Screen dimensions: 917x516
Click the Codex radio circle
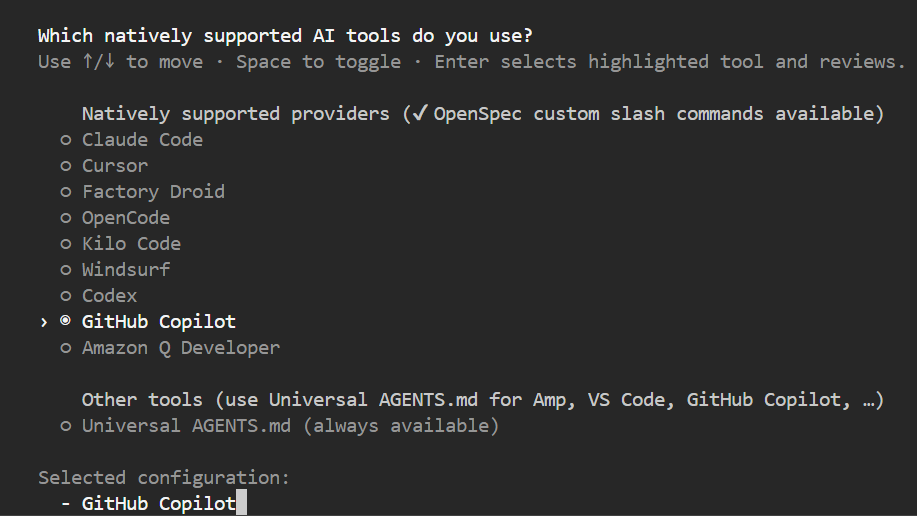[x=65, y=296]
